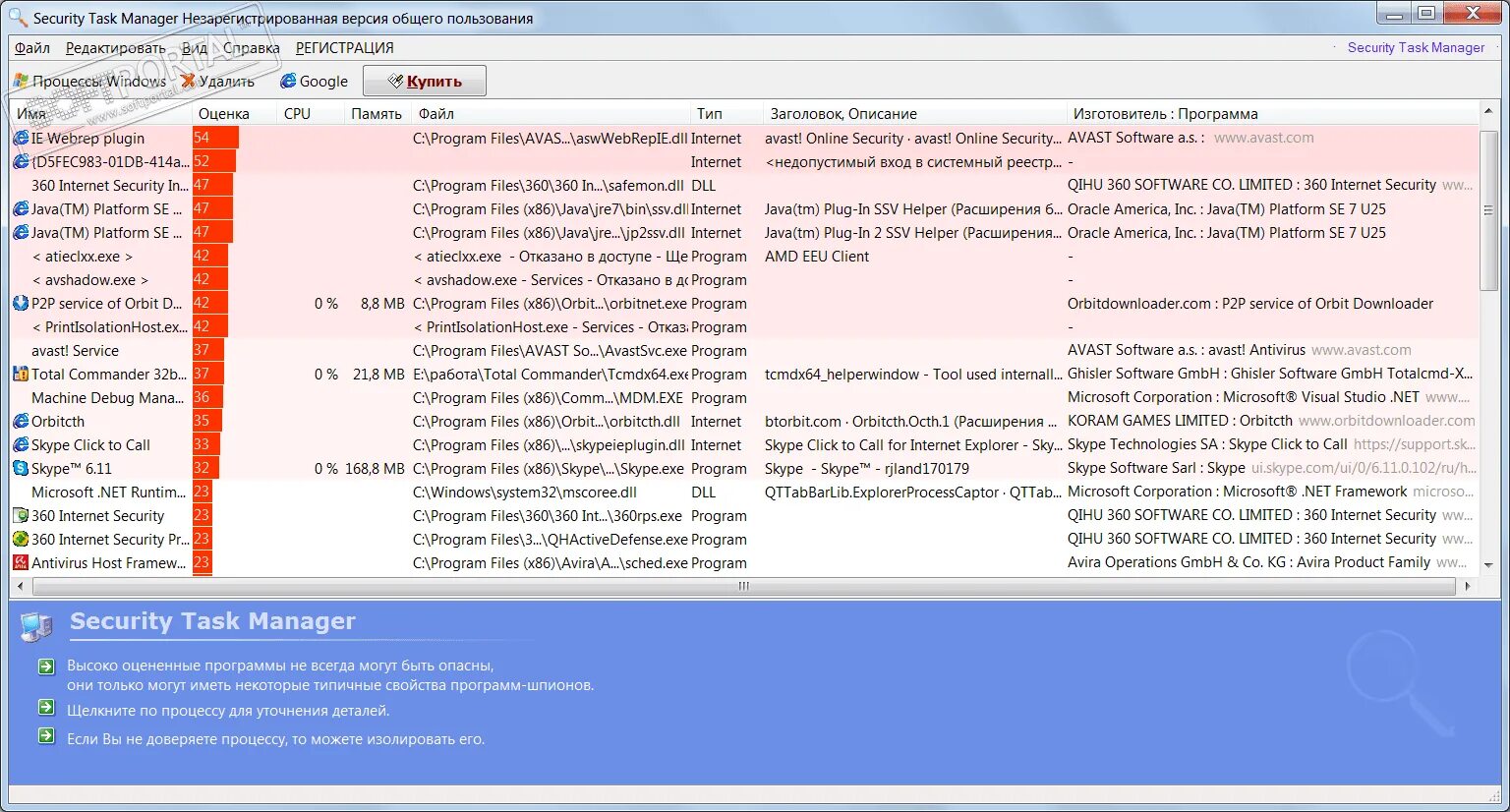This screenshot has height=812, width=1510.
Task: Select the < PrintIsolationHost.ex... row
Action: tap(745, 327)
